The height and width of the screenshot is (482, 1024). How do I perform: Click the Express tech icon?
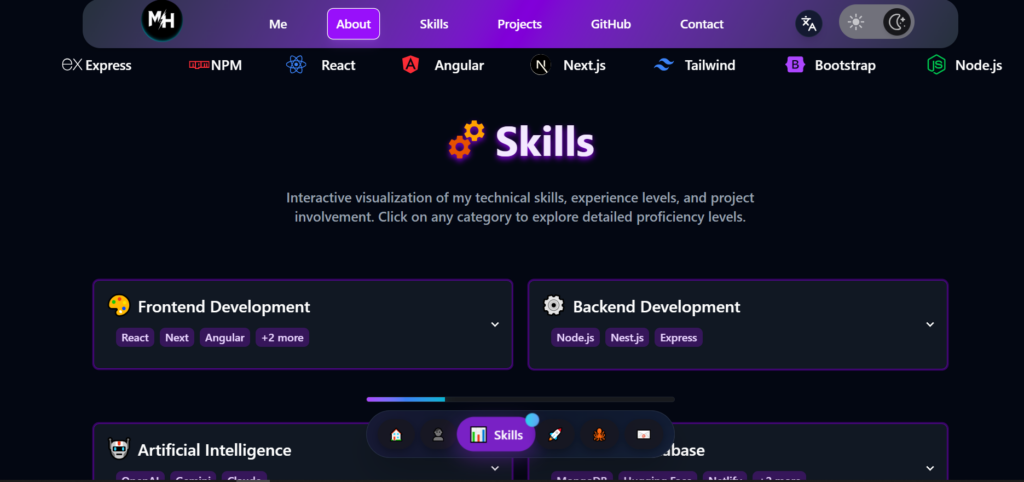tap(71, 65)
